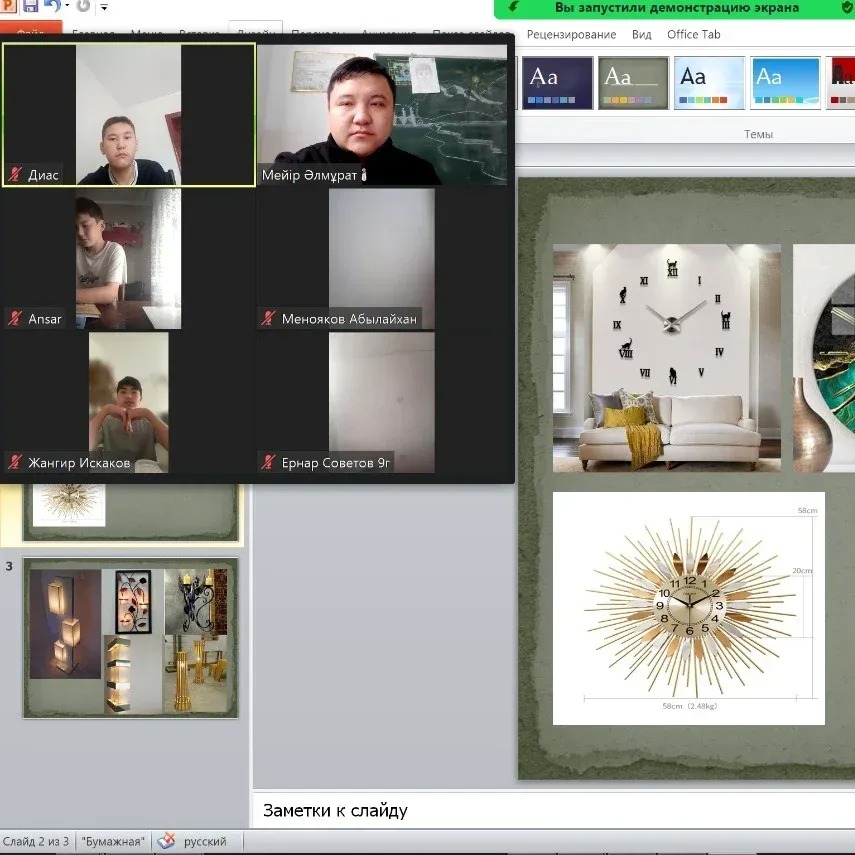Select Меноянов Абылайхан's video tile
855x855 pixels.
(x=382, y=259)
